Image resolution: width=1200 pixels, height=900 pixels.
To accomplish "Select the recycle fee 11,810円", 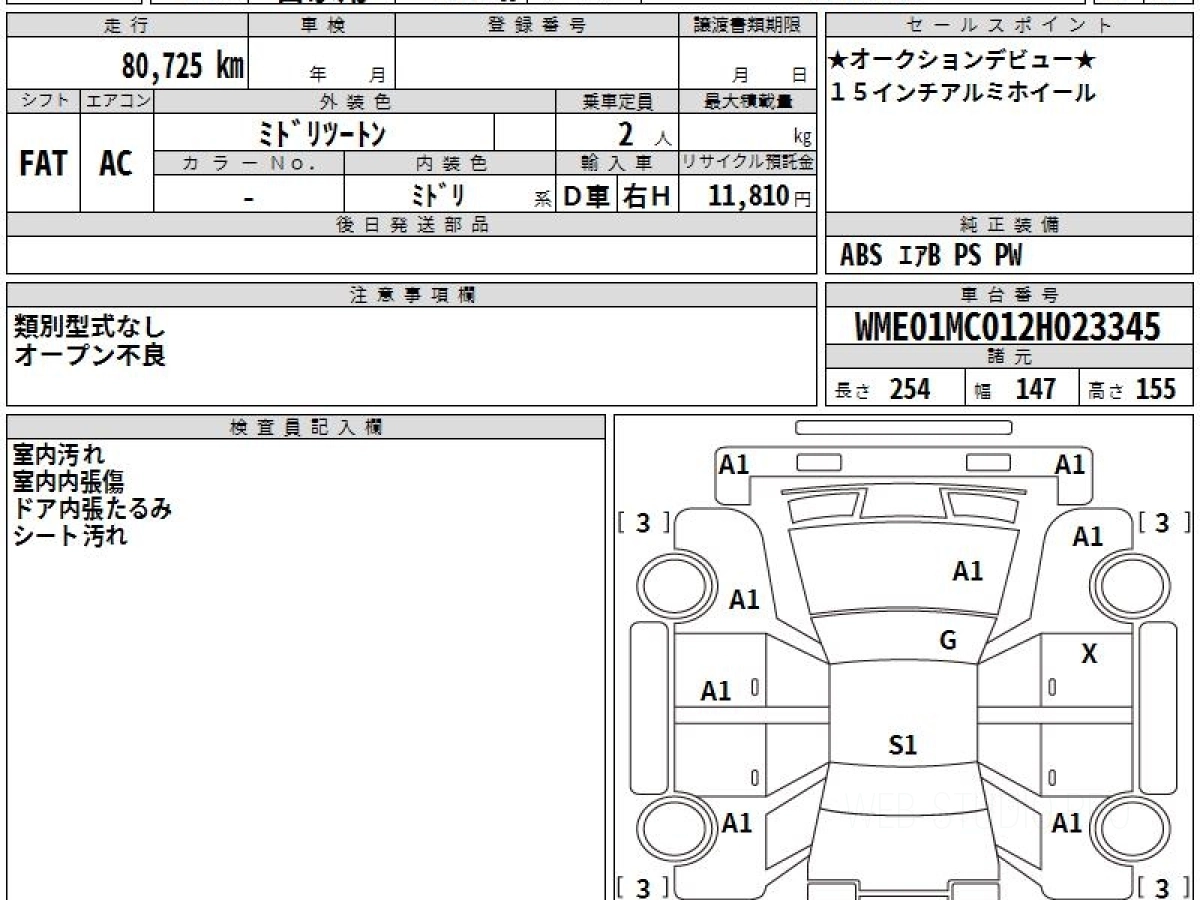I will [x=761, y=196].
